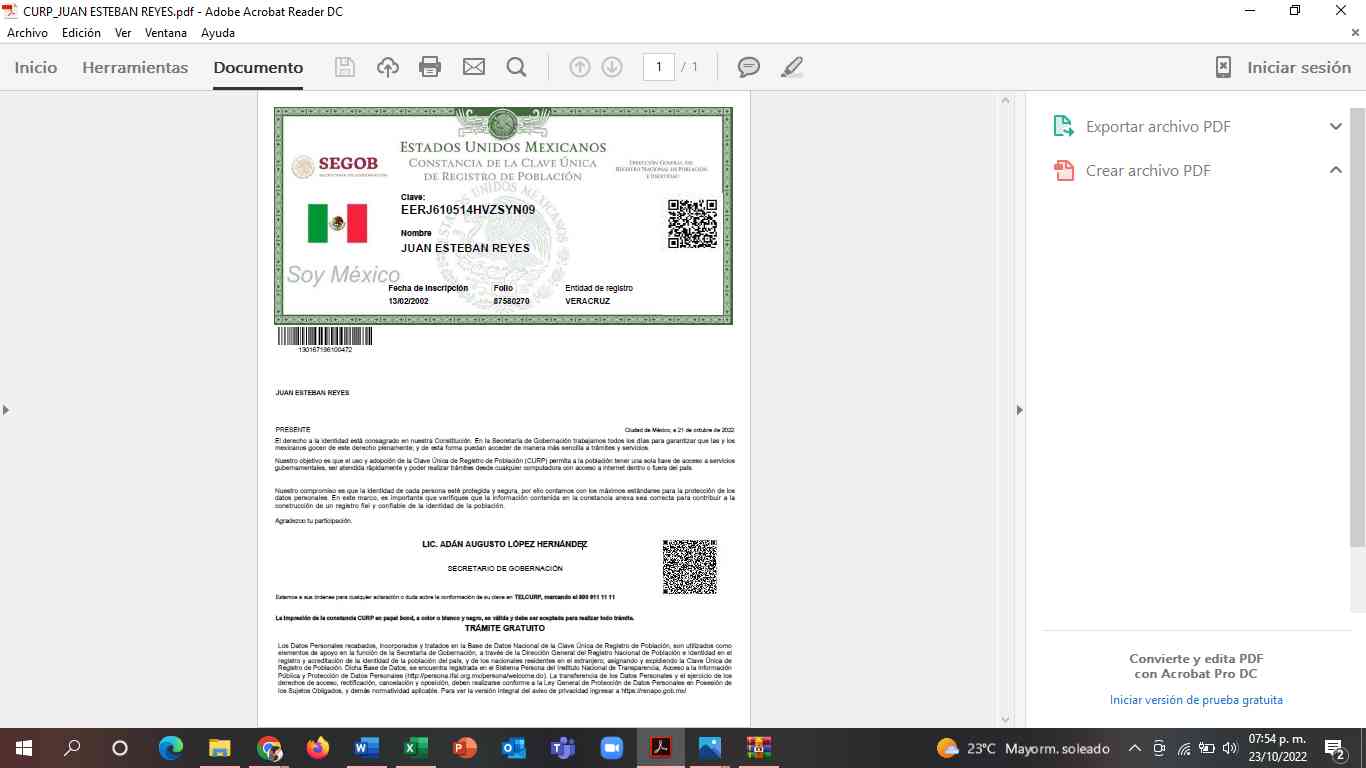Switch to the Herramientas tab
Viewport: 1366px width, 768px height.
[x=135, y=68]
